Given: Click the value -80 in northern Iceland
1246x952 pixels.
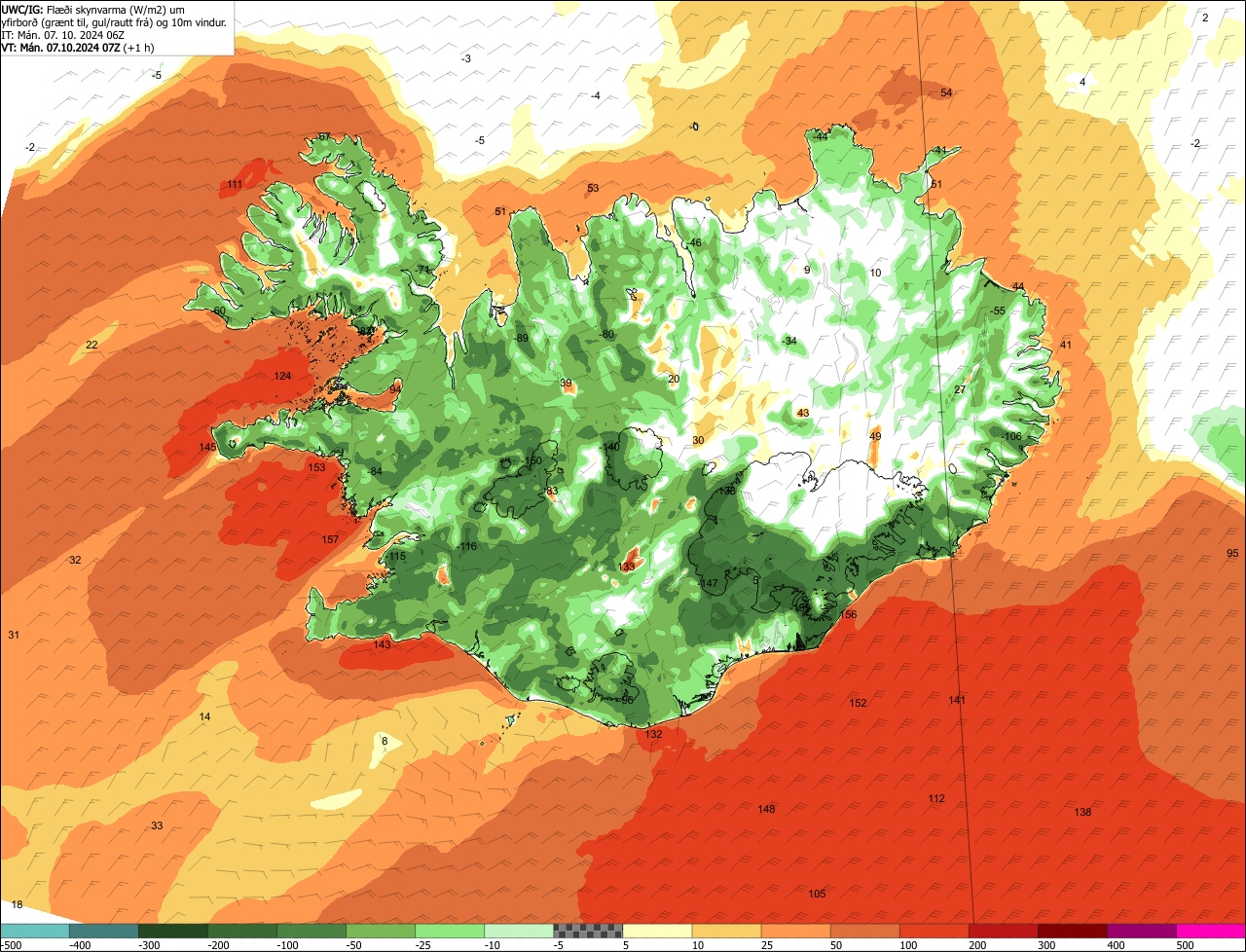Looking at the screenshot, I should pos(606,334).
